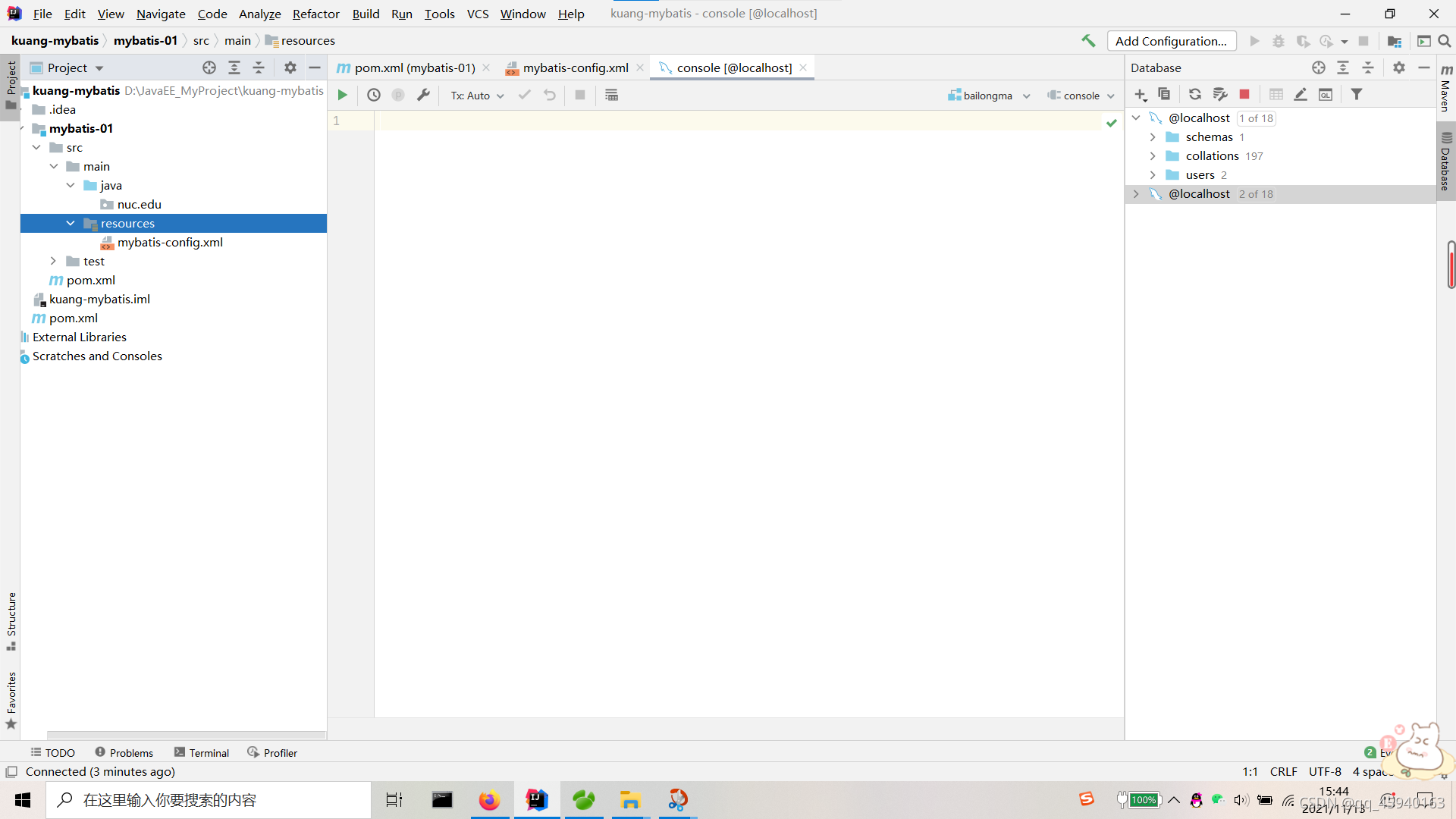The width and height of the screenshot is (1456, 819).
Task: Open data source properties icon
Action: 1219,94
